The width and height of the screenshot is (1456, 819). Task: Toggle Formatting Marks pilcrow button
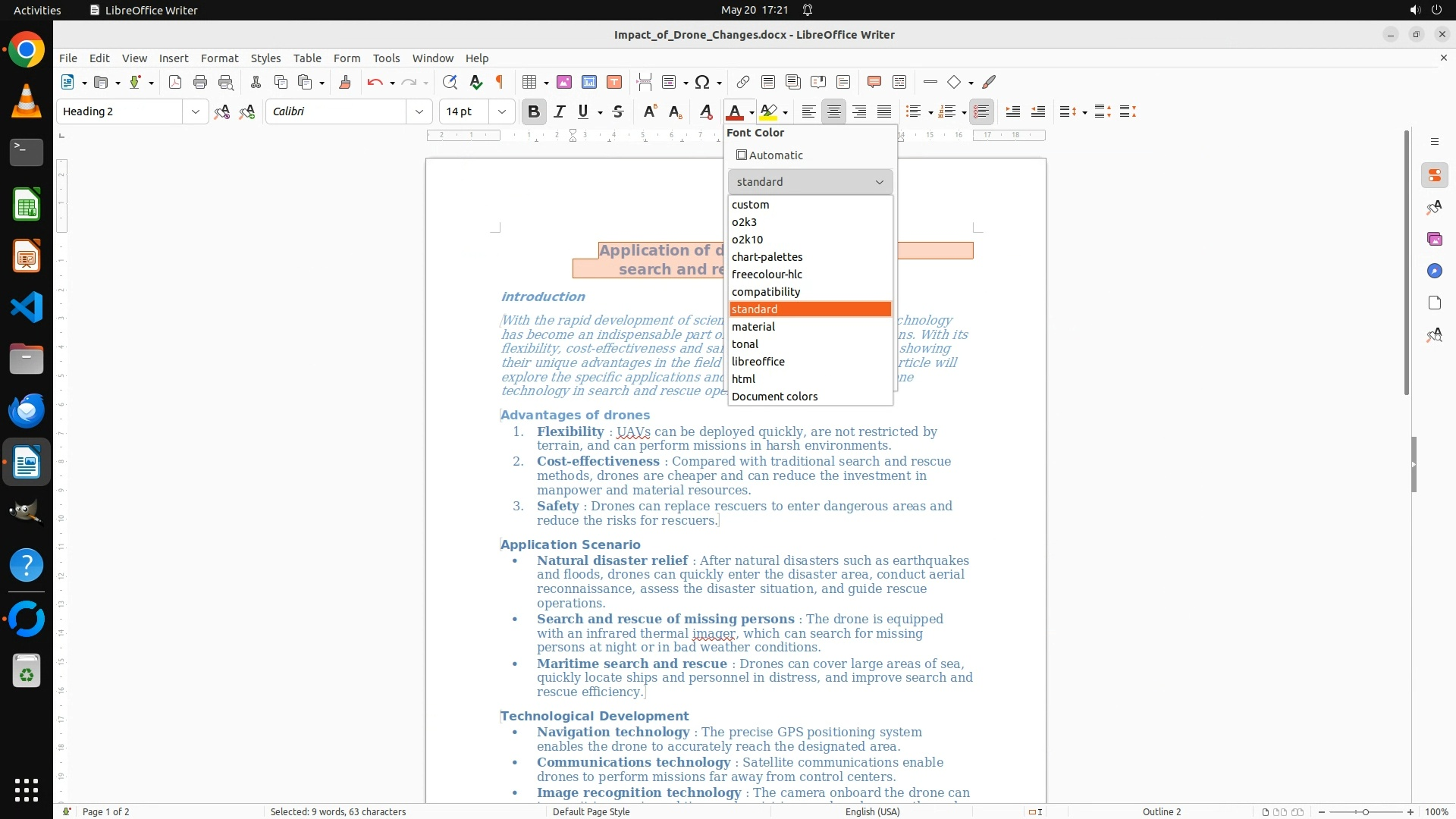[500, 82]
